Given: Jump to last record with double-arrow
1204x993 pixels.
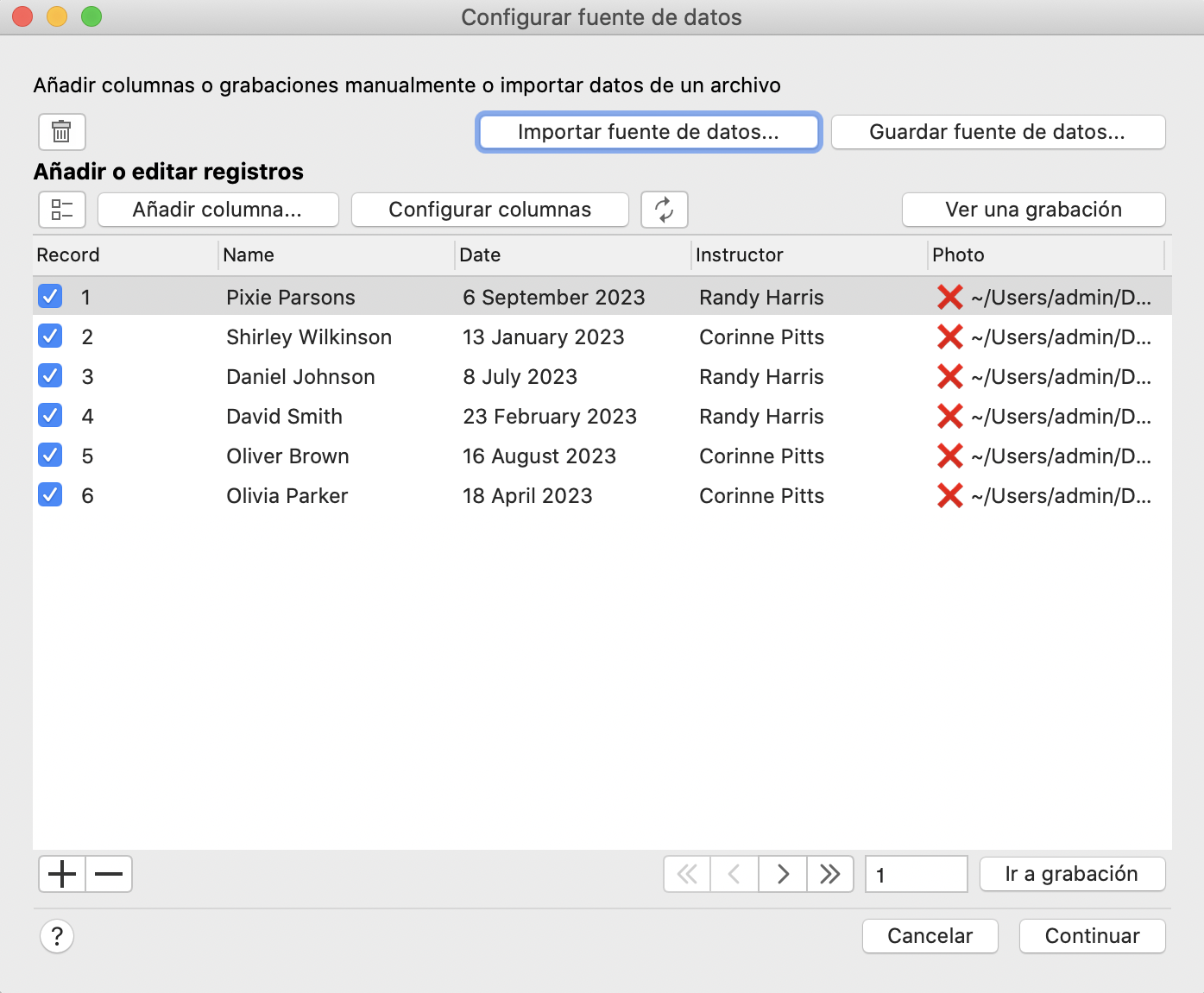Looking at the screenshot, I should pos(829,874).
